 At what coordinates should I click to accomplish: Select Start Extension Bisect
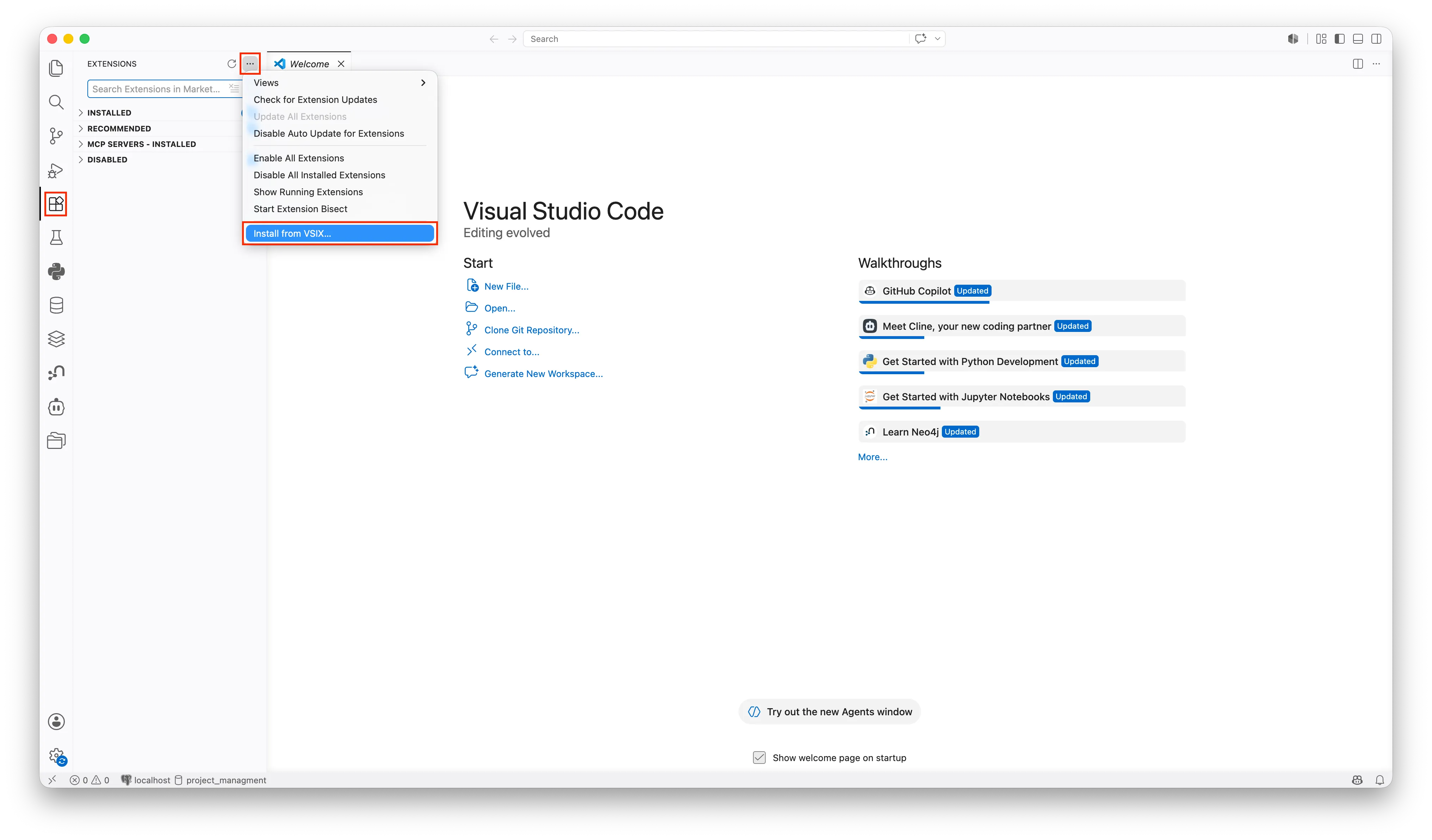pos(340,209)
